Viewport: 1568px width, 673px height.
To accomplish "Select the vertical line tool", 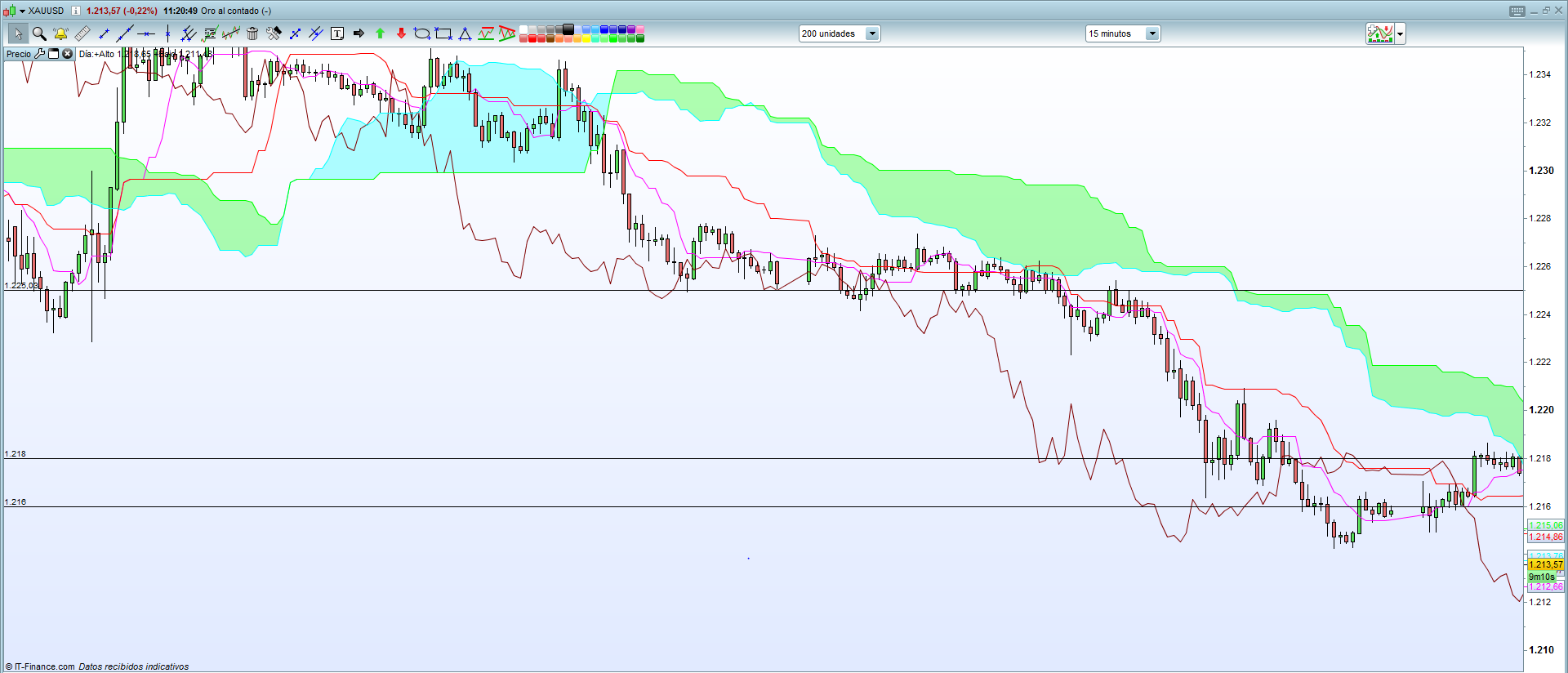I will pos(167,33).
